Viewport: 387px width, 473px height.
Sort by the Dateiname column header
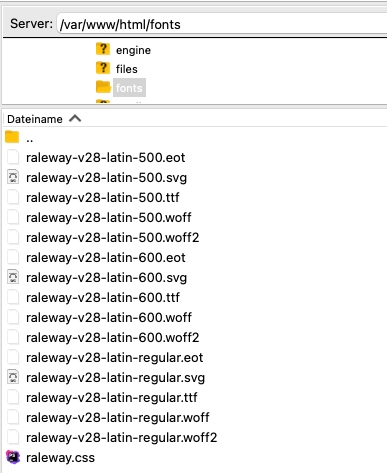tap(35, 119)
